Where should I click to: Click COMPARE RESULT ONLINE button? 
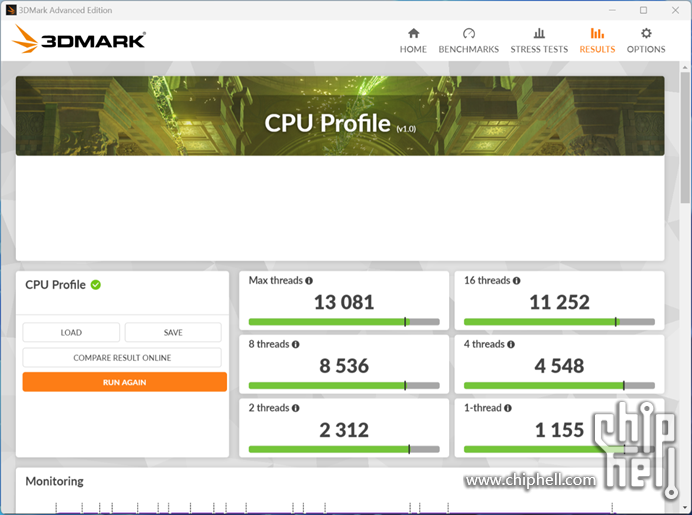coord(122,357)
